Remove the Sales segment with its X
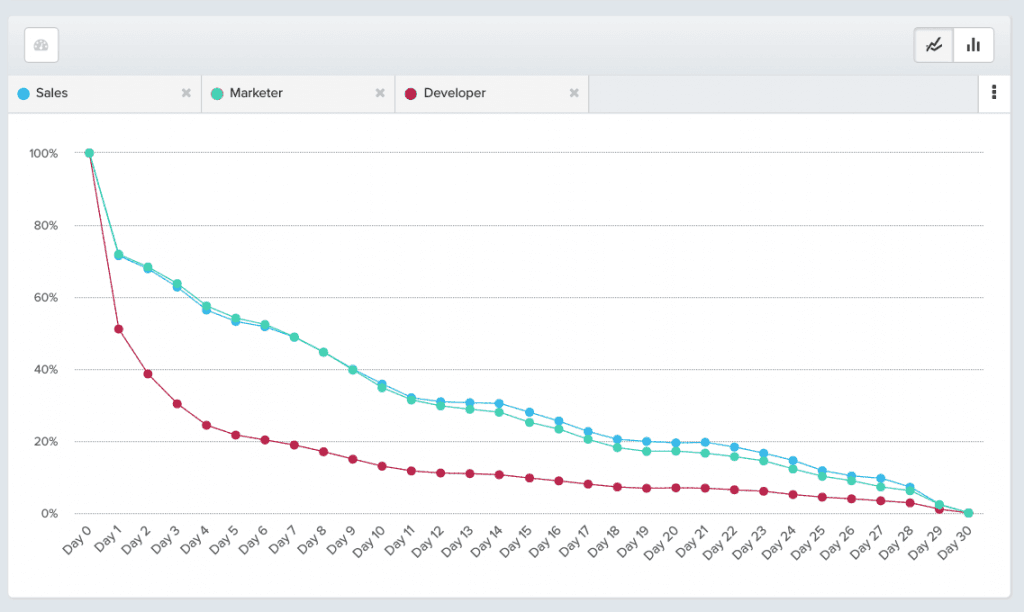The image size is (1024, 612). 186,93
